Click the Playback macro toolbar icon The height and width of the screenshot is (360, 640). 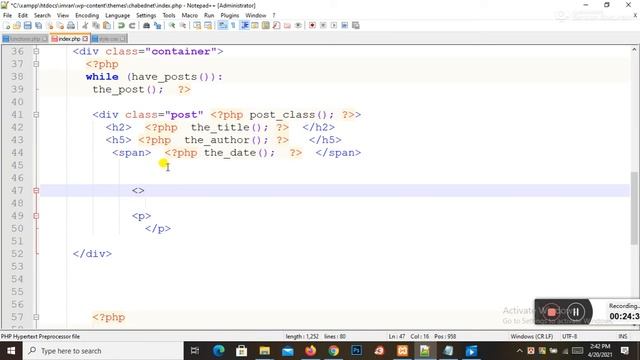(x=334, y=25)
